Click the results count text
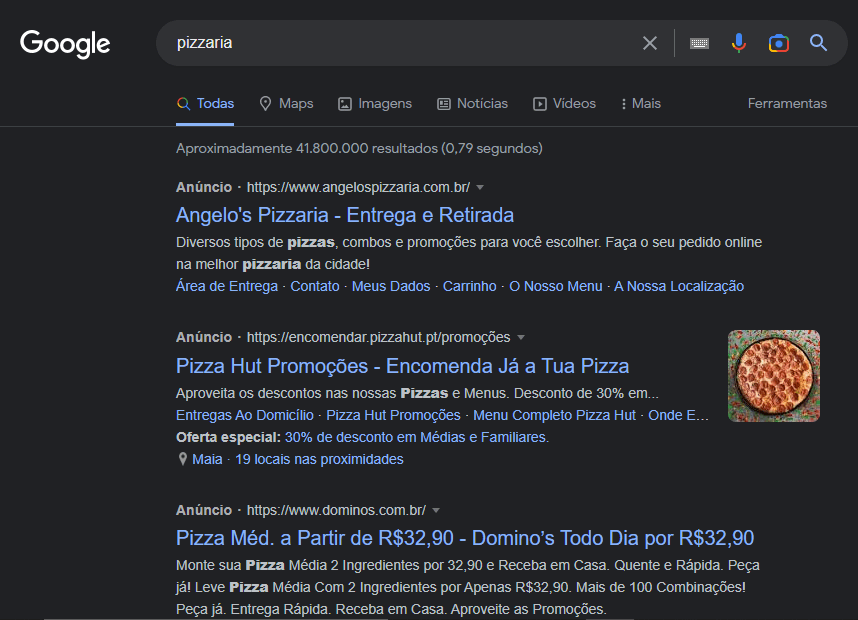The height and width of the screenshot is (620, 858). point(359,148)
